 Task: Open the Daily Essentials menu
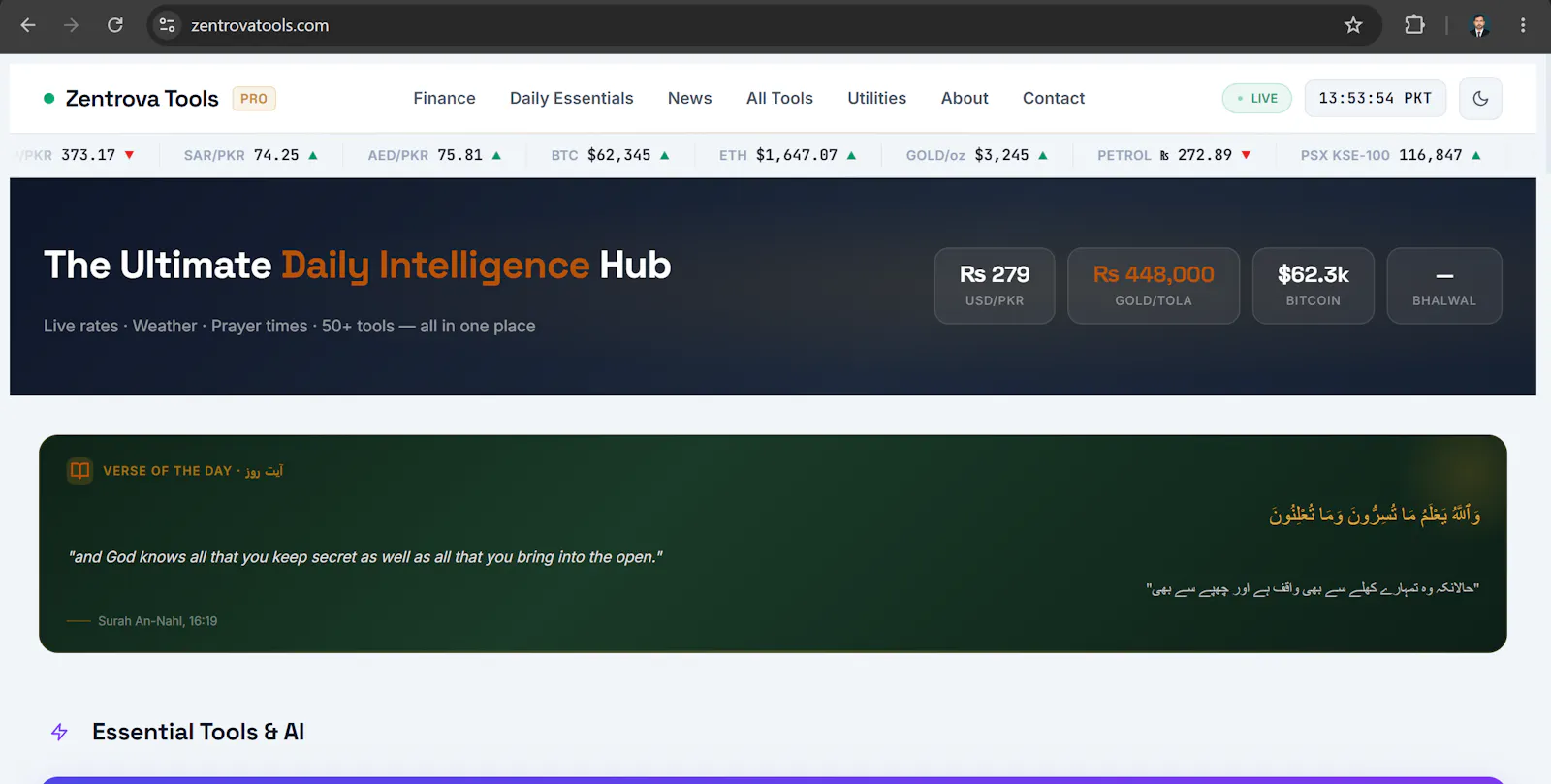tap(571, 98)
